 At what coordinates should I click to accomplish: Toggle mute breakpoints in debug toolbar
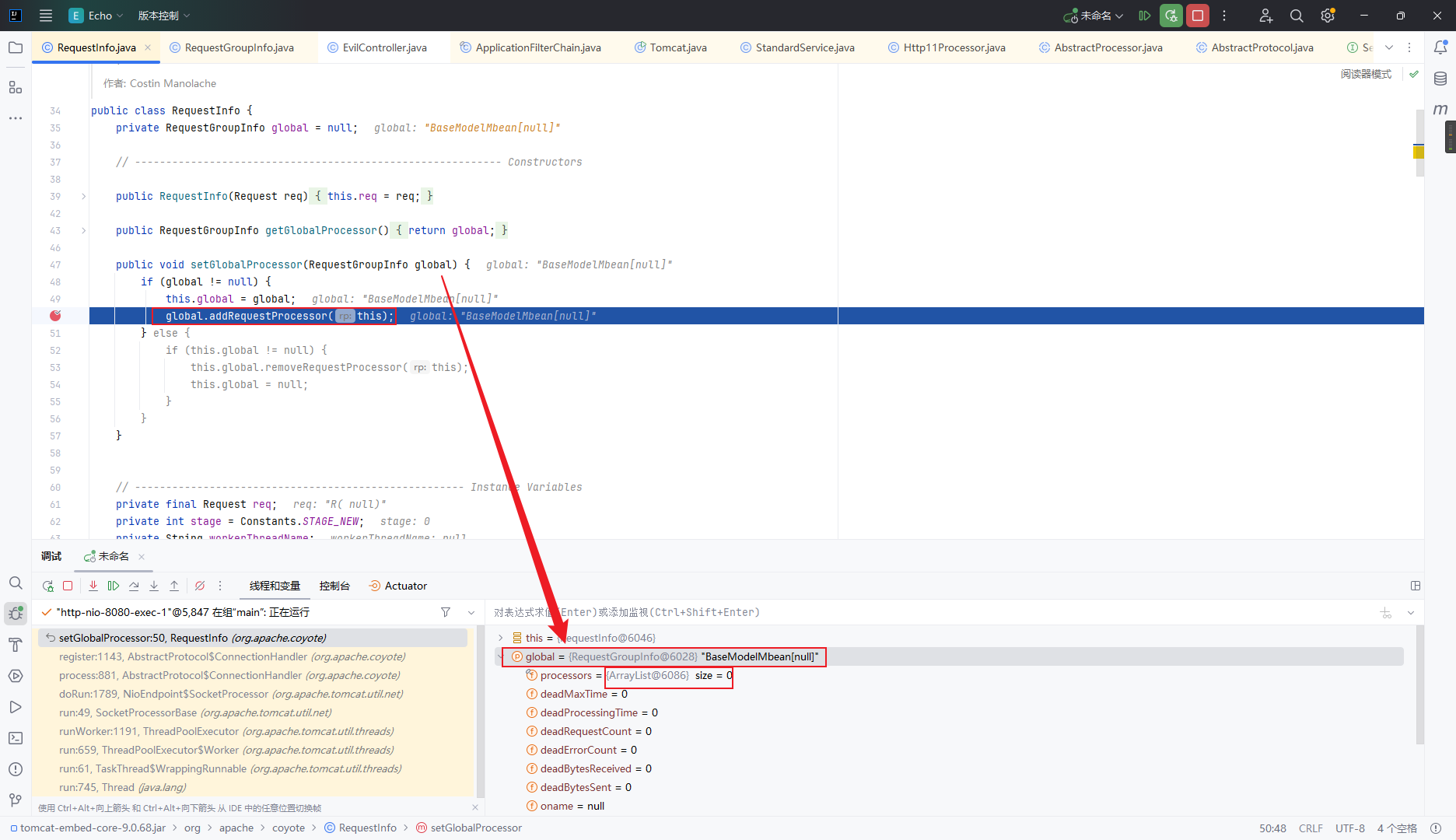pyautogui.click(x=200, y=586)
